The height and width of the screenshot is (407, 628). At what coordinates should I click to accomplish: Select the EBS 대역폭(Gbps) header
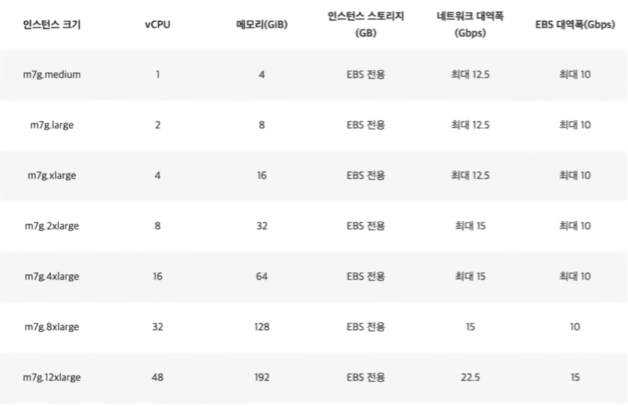[x=575, y=24]
